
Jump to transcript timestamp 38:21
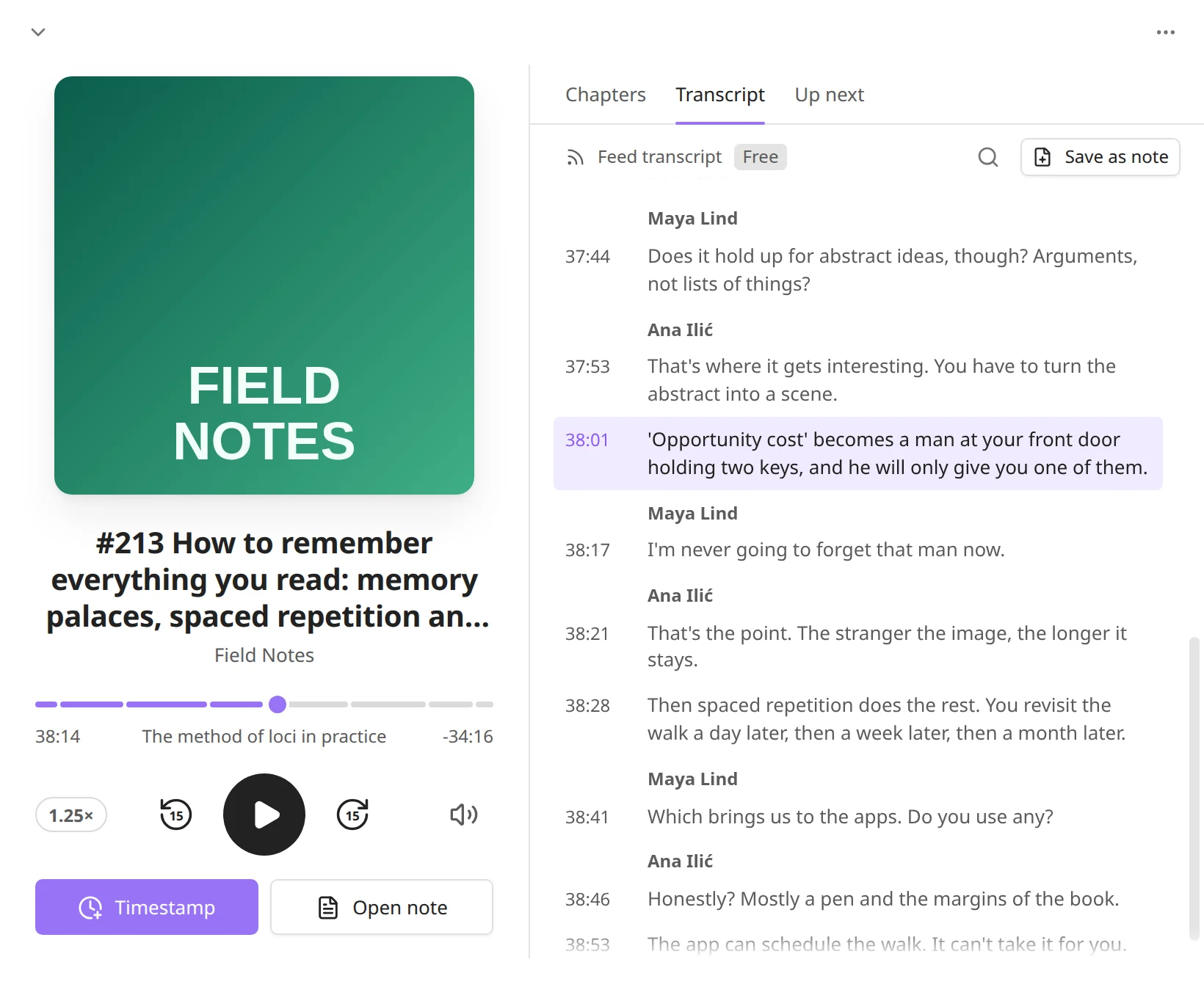coord(587,634)
